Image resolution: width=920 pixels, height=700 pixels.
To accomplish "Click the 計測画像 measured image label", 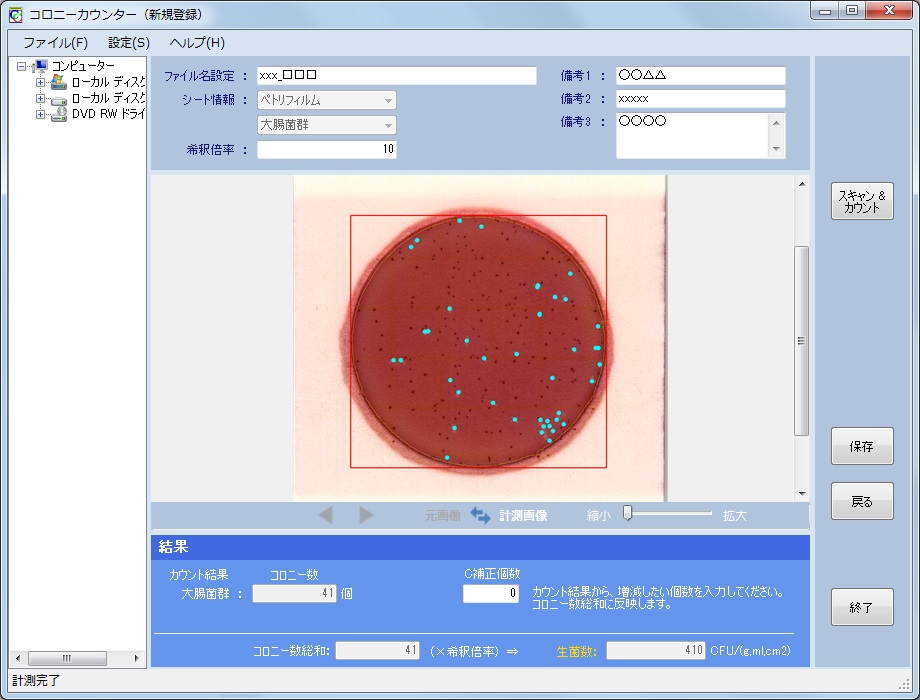I will pyautogui.click(x=523, y=516).
